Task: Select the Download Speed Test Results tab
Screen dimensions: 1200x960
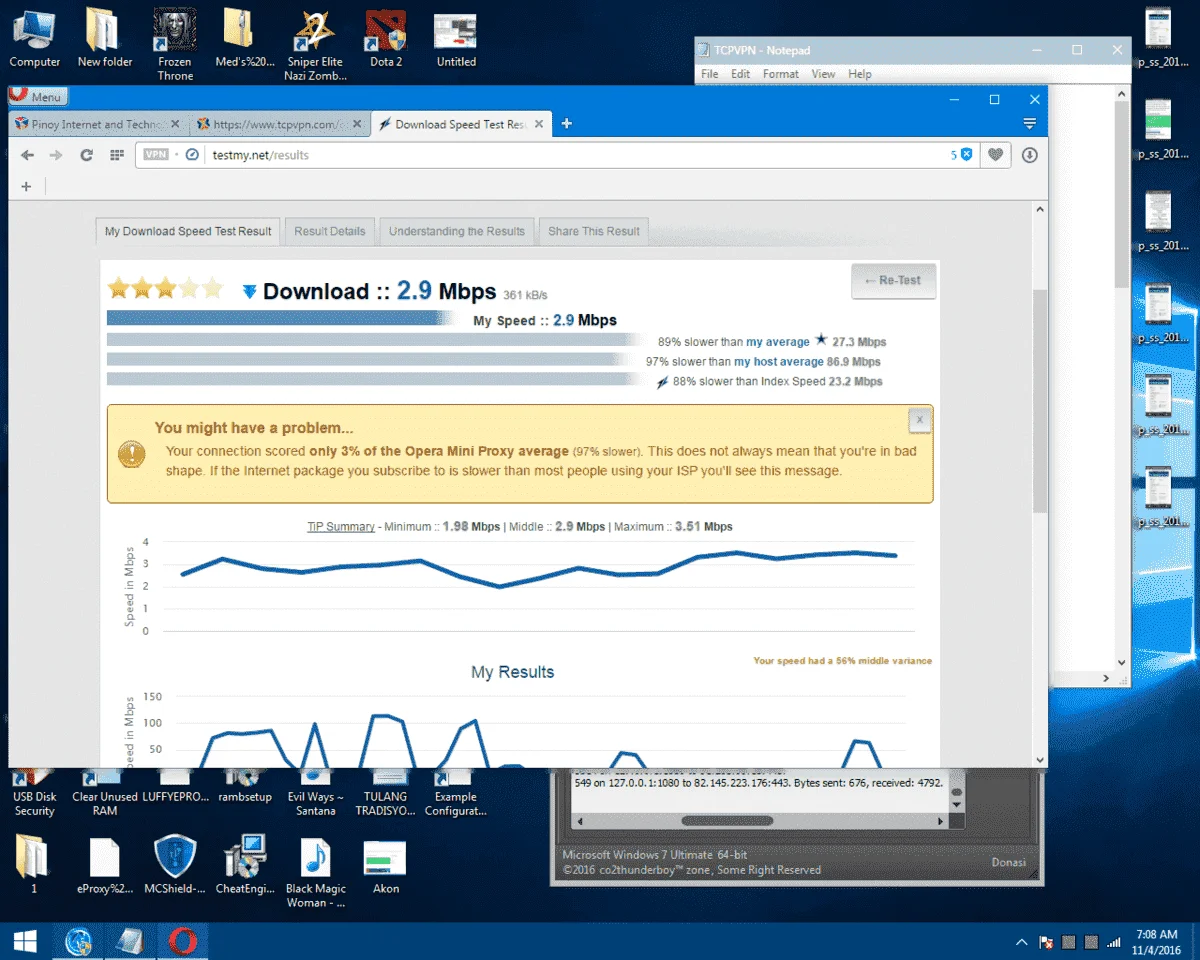Action: 460,124
